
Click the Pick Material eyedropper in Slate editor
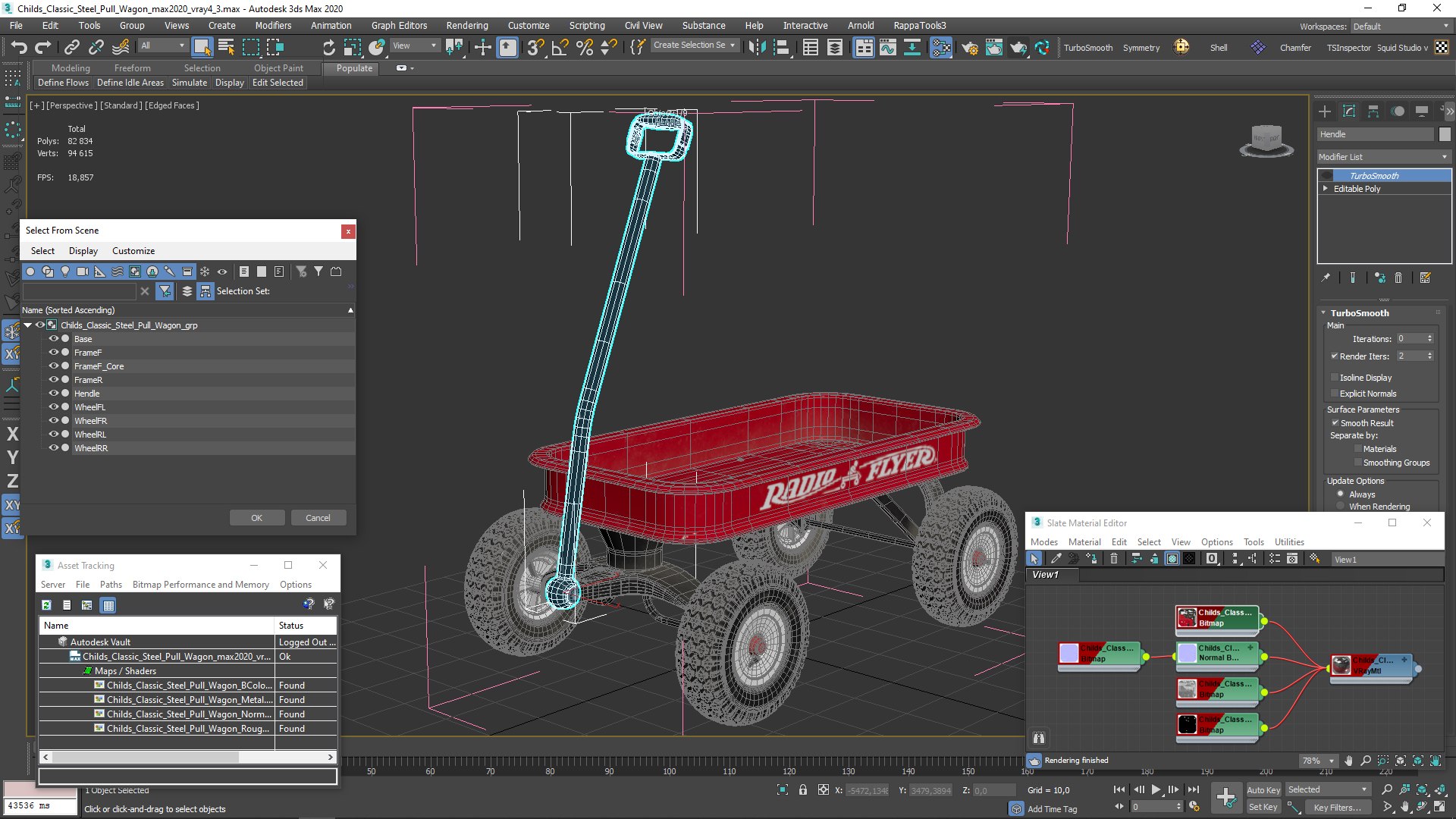point(1056,559)
